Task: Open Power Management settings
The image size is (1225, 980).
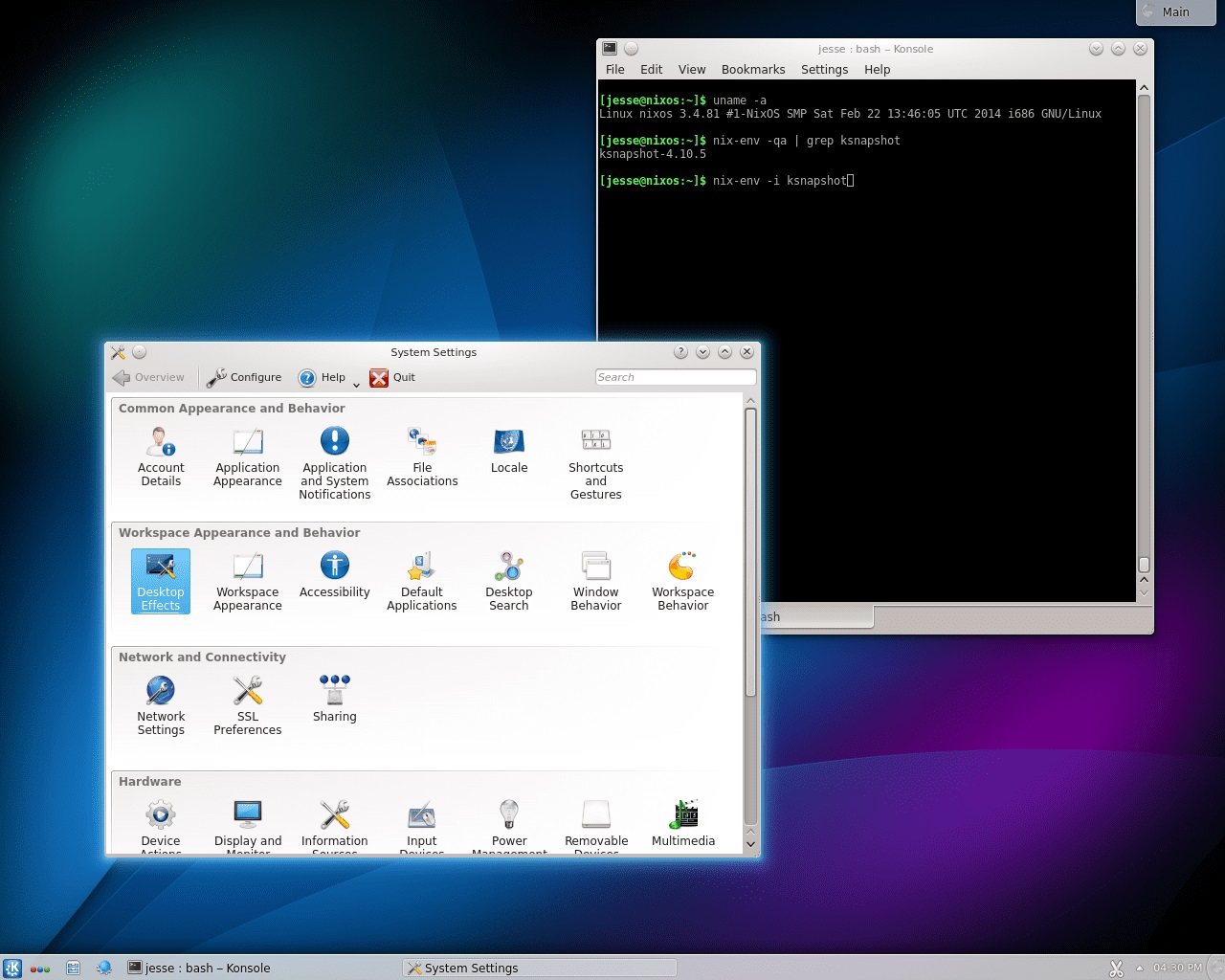Action: click(x=509, y=825)
